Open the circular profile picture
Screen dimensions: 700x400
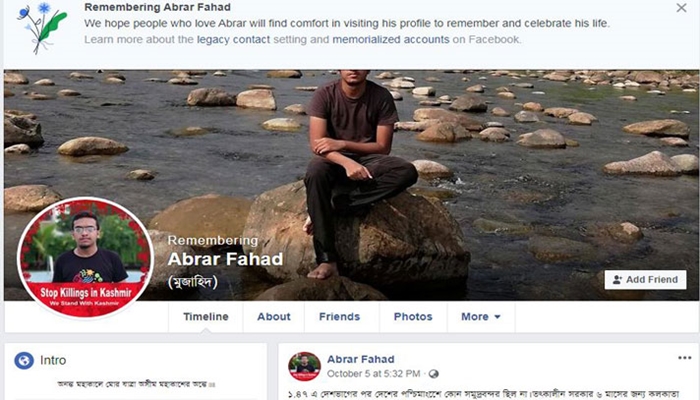coord(86,258)
